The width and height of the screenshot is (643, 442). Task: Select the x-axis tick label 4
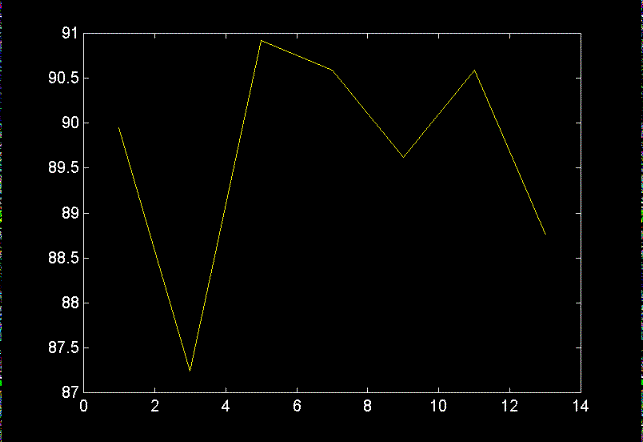(226, 406)
